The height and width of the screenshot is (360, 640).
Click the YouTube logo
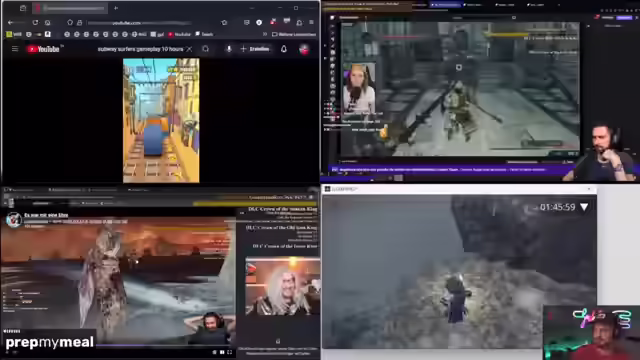point(43,49)
